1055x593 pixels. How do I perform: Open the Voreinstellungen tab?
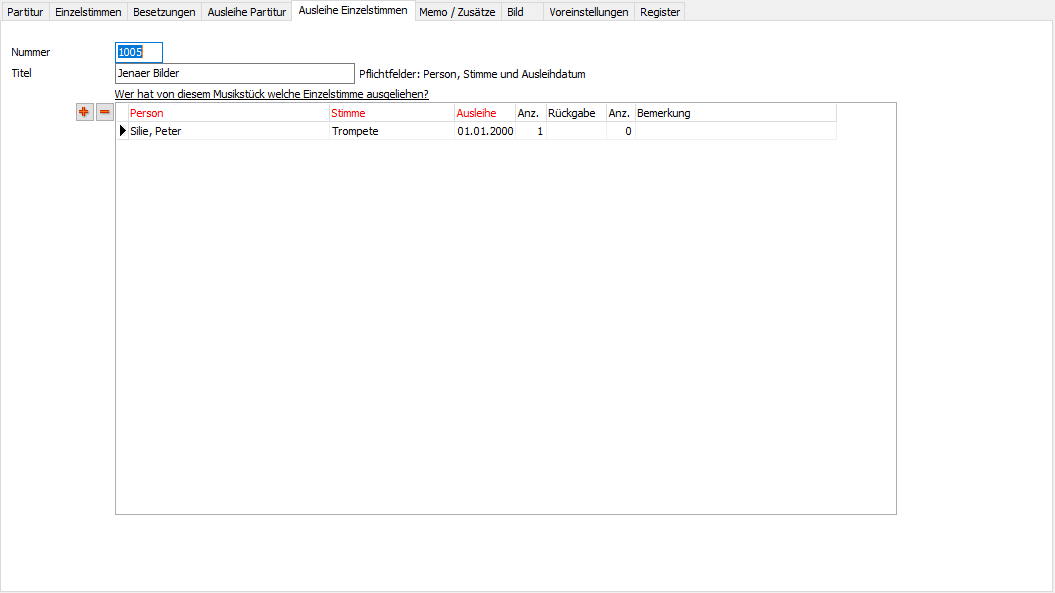point(588,12)
